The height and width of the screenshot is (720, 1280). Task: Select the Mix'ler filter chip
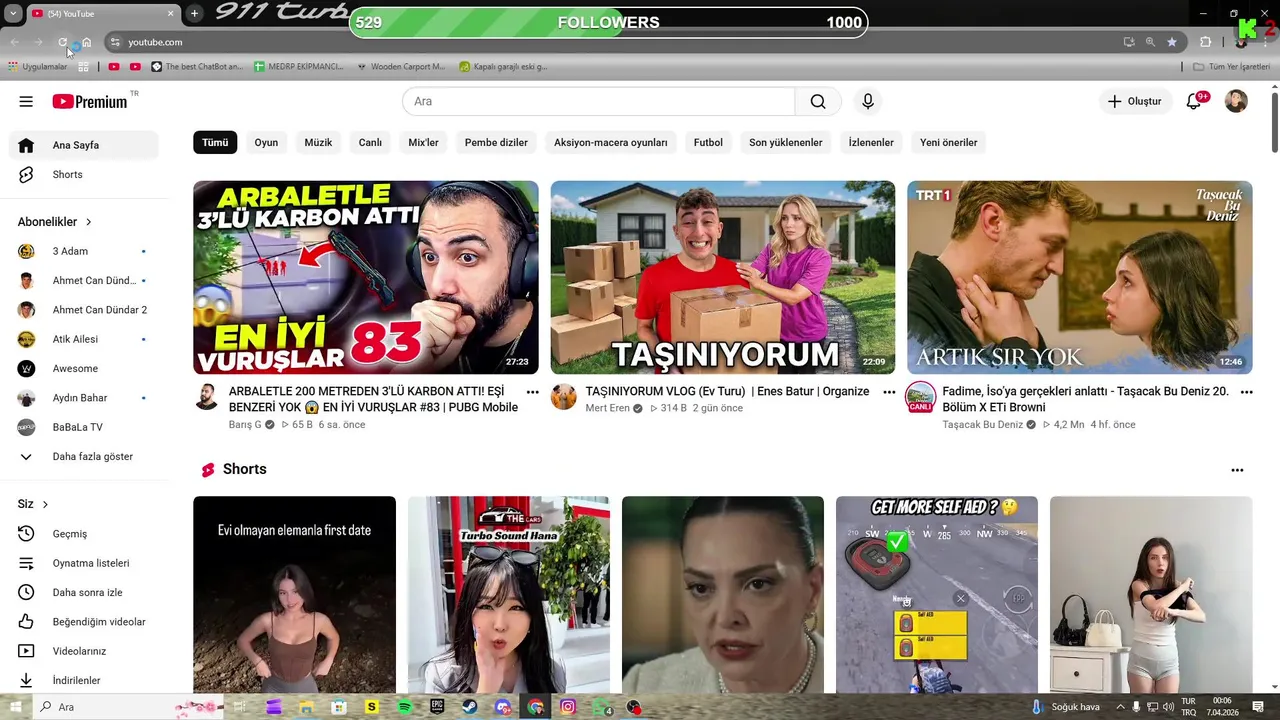(423, 142)
